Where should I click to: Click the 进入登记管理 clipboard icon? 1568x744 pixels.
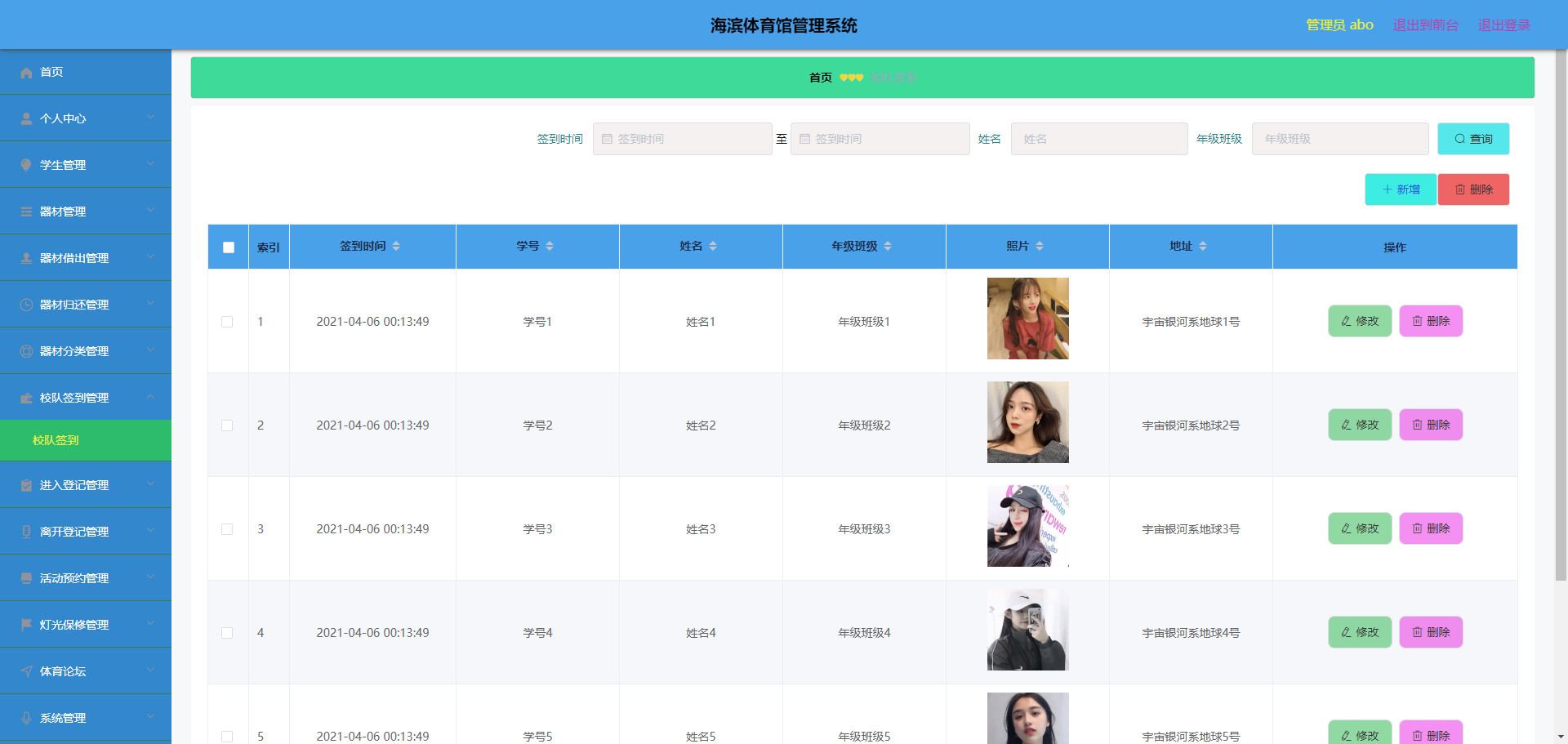[x=26, y=486]
